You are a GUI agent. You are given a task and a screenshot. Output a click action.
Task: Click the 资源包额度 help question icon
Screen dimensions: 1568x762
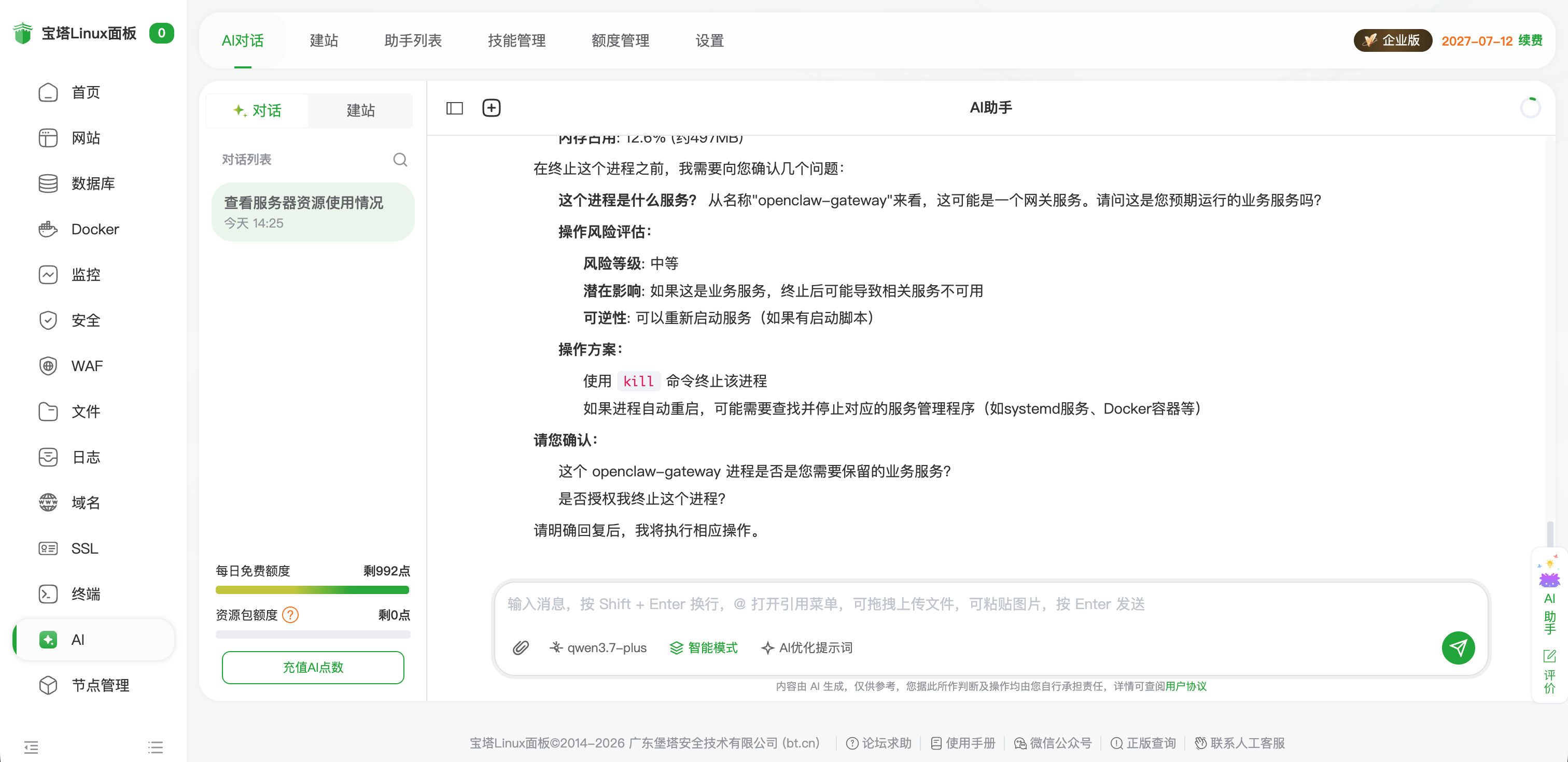coord(290,615)
